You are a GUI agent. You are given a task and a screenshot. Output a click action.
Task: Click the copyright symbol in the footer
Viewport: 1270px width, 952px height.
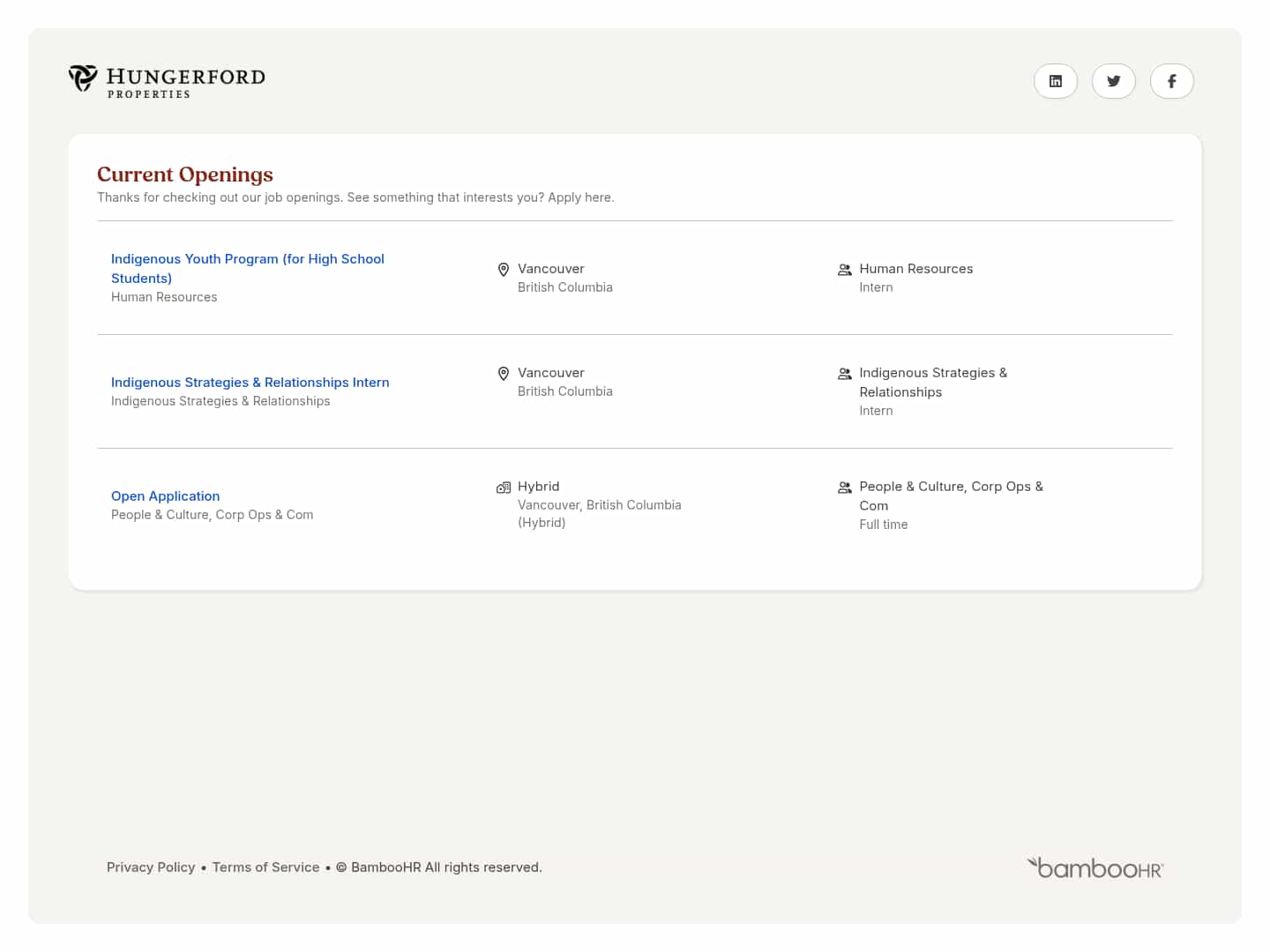tap(341, 867)
